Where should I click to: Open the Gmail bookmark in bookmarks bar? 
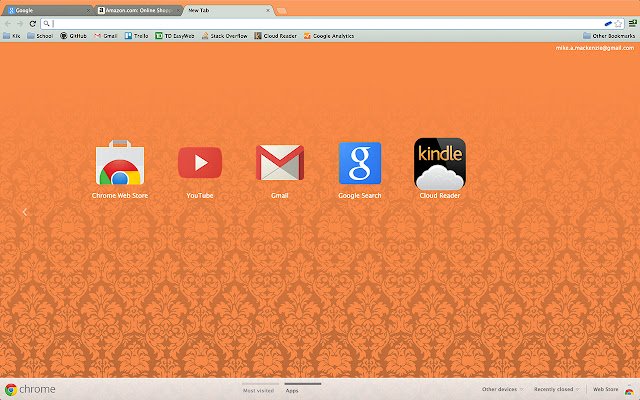pyautogui.click(x=106, y=36)
